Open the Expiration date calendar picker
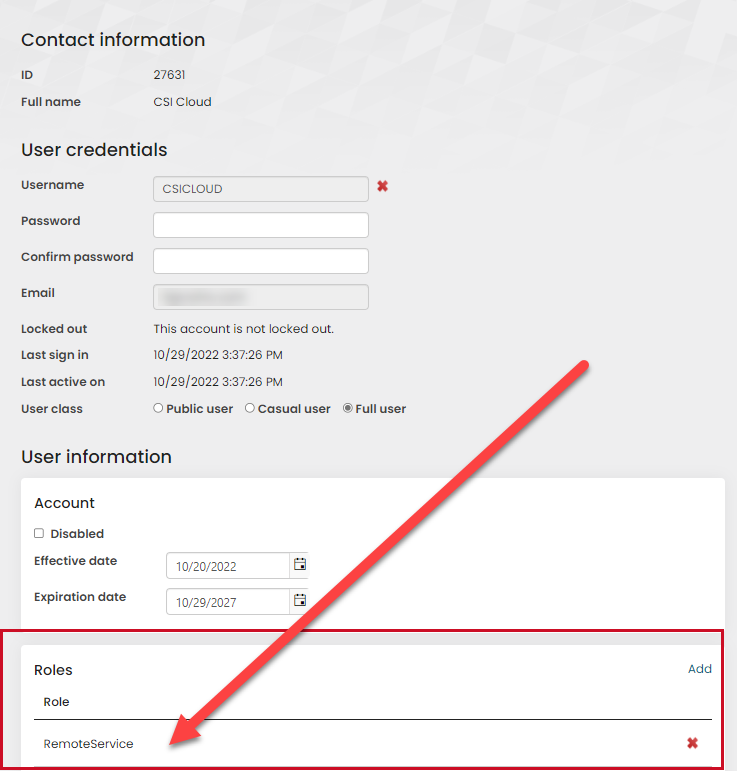737x771 pixels. coord(299,601)
